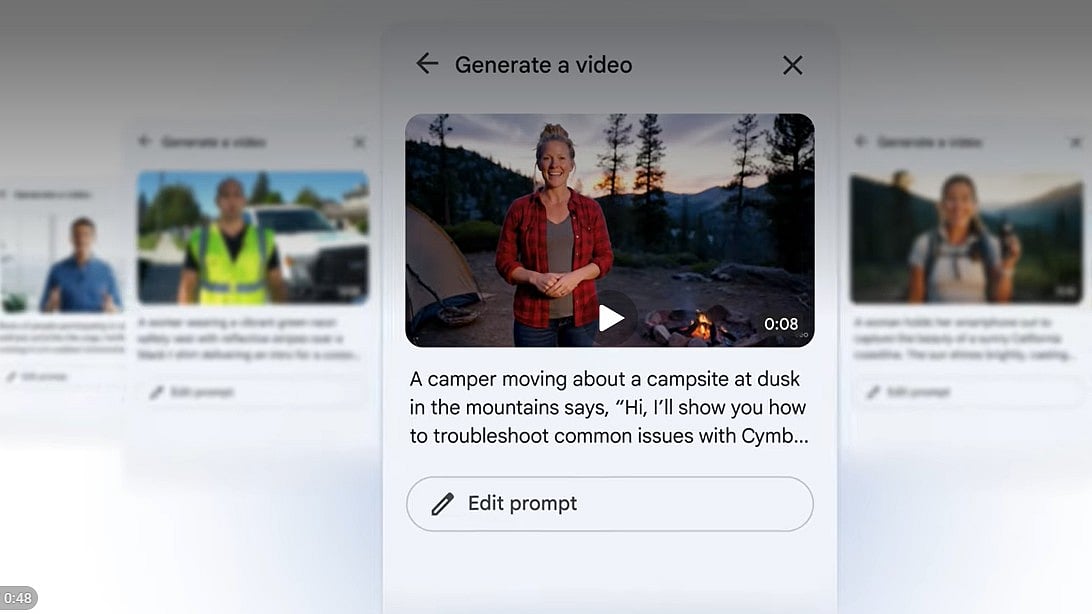The image size is (1092, 614).
Task: Open the hiker woman video thumbnail
Action: click(x=965, y=237)
